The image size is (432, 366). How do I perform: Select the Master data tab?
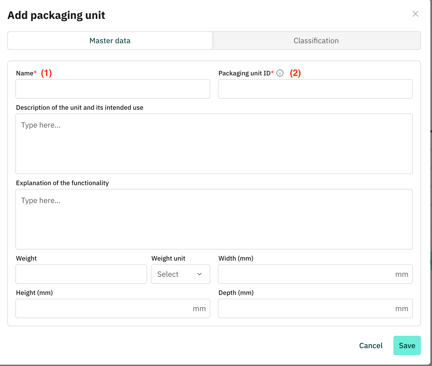coord(110,41)
